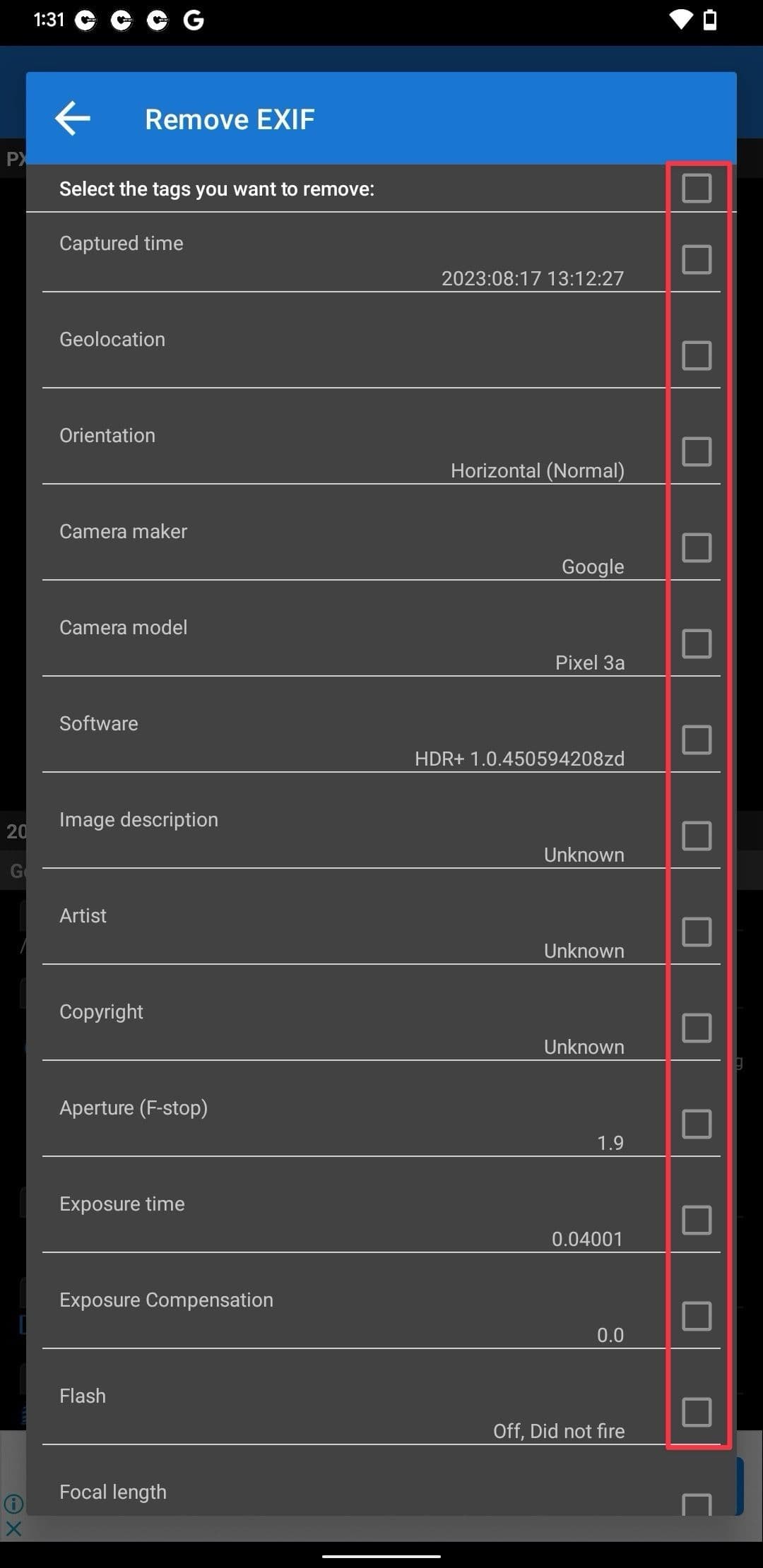The height and width of the screenshot is (1568, 763).
Task: Check the Image description checkbox
Action: point(697,836)
